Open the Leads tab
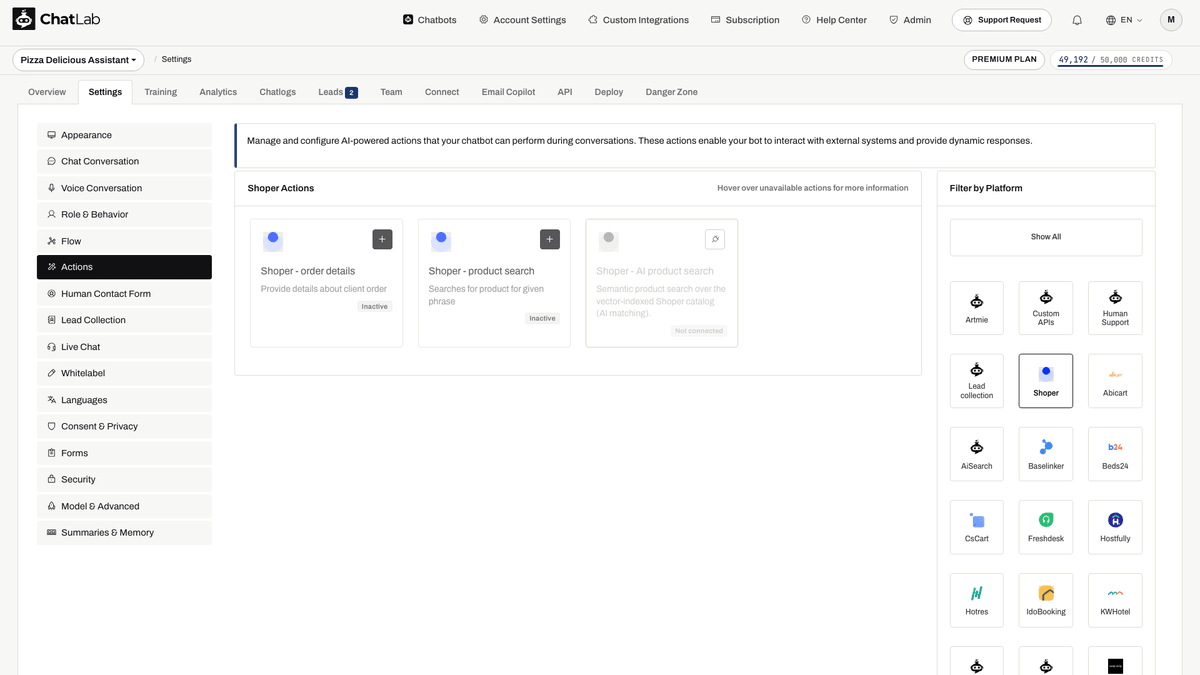The height and width of the screenshot is (675, 1200). click(337, 92)
